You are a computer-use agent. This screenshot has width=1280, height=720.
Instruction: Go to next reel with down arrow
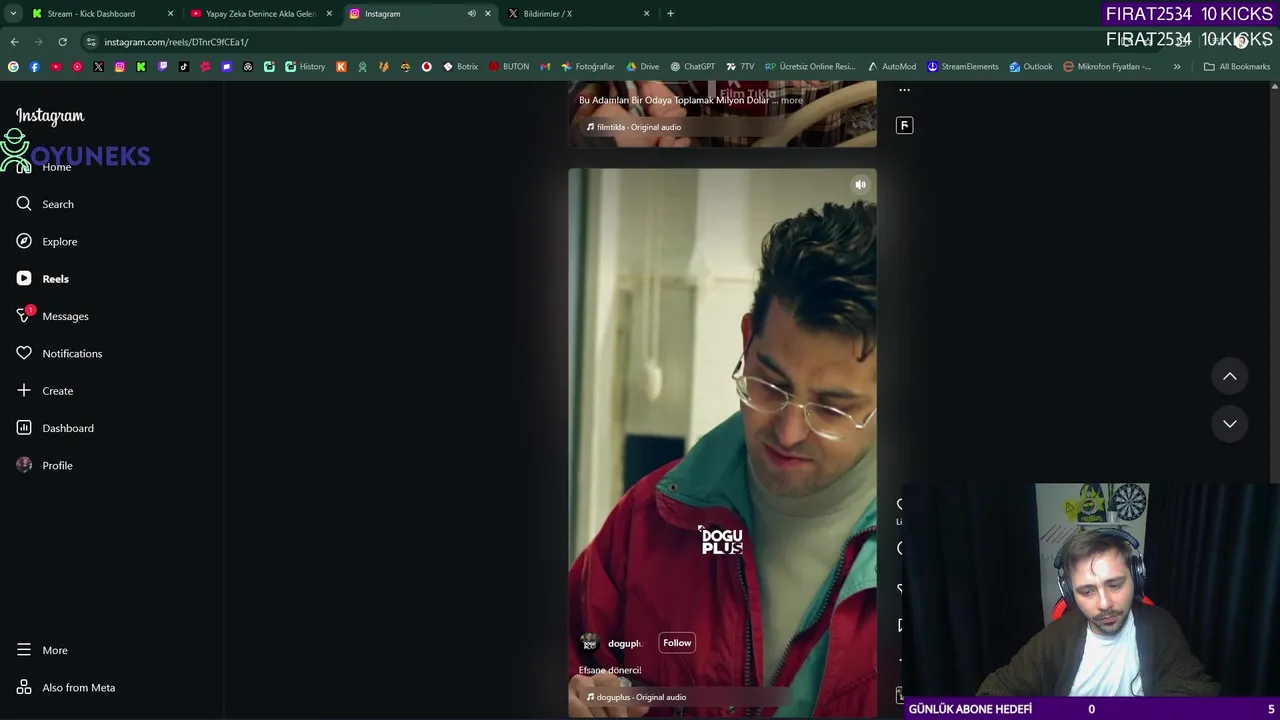[x=1230, y=424]
